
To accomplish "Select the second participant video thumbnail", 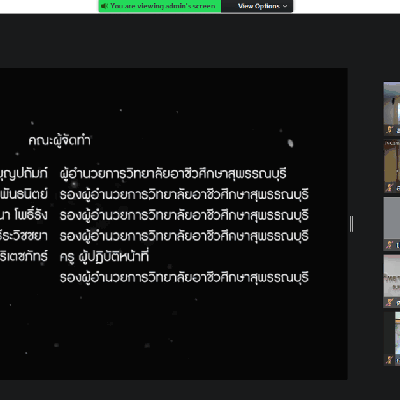I will (392, 166).
